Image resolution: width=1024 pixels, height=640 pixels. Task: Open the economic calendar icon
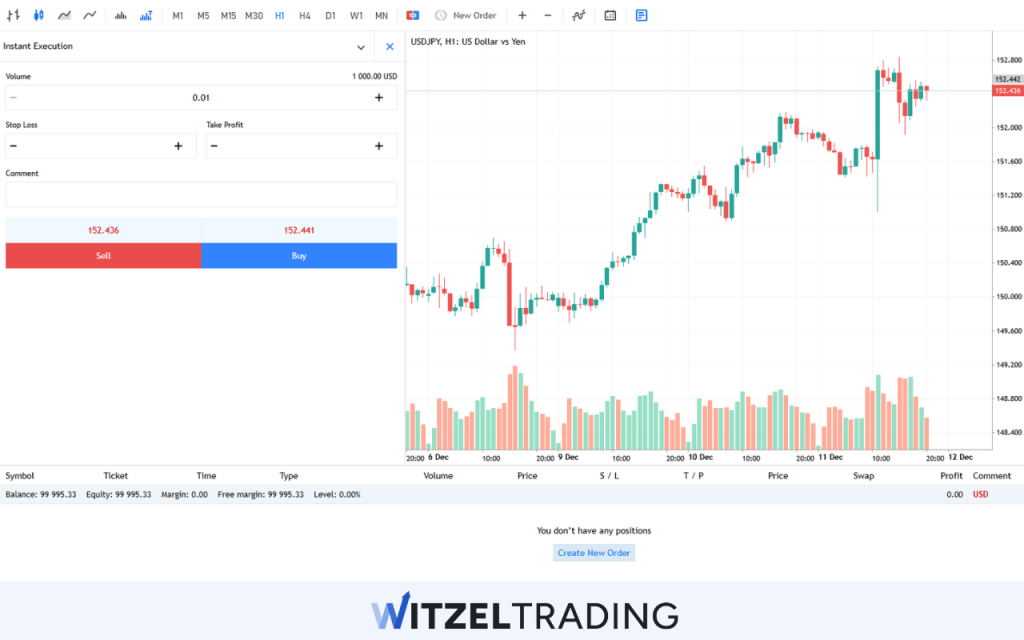click(609, 15)
